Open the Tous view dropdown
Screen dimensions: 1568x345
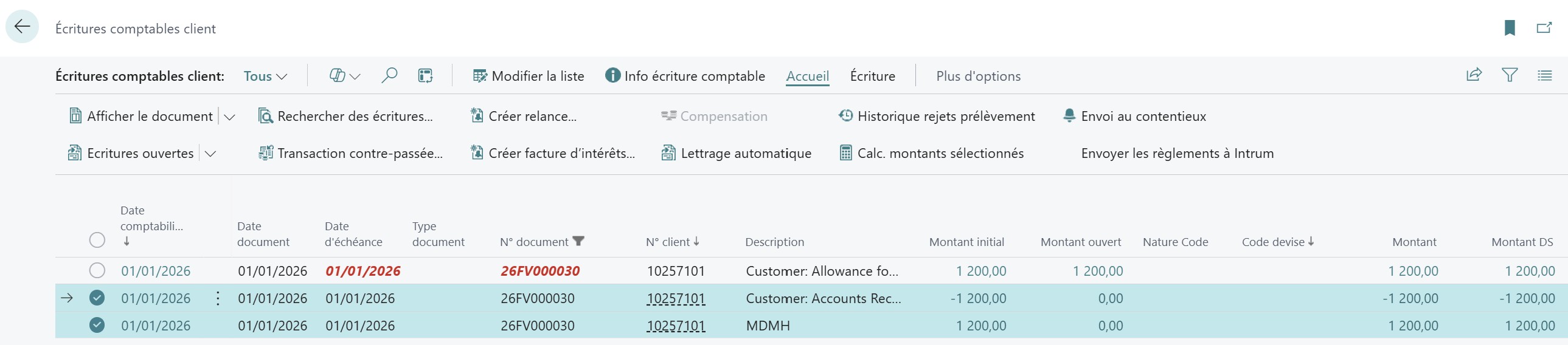(265, 76)
